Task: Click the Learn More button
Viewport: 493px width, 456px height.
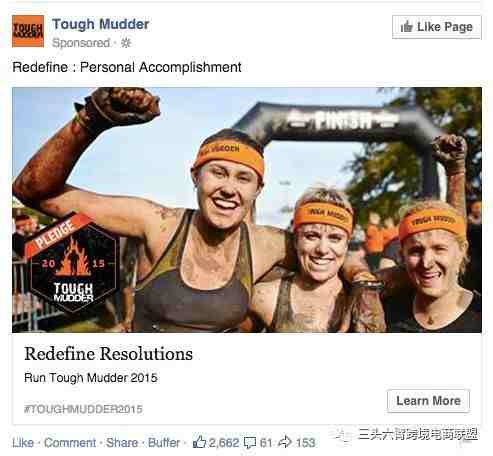Action: (x=428, y=401)
